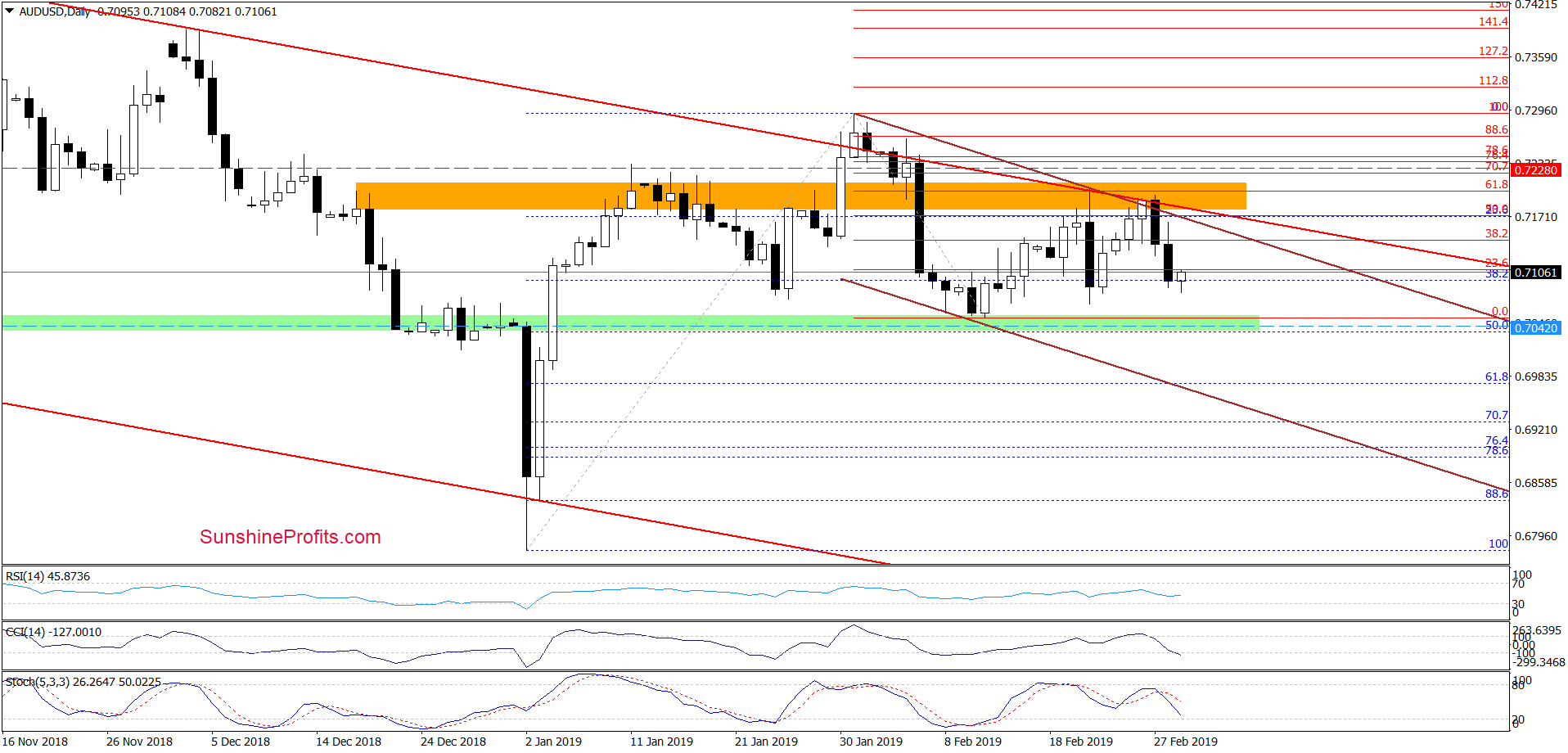1568x753 pixels.
Task: Select the black 0.71061 current price tag
Action: click(x=1535, y=273)
